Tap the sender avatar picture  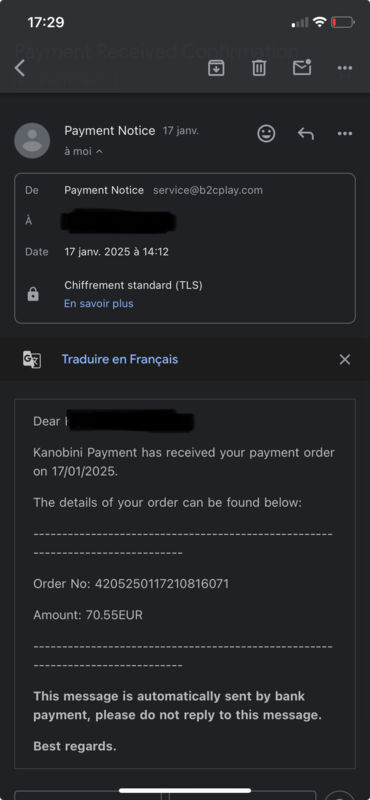click(32, 140)
